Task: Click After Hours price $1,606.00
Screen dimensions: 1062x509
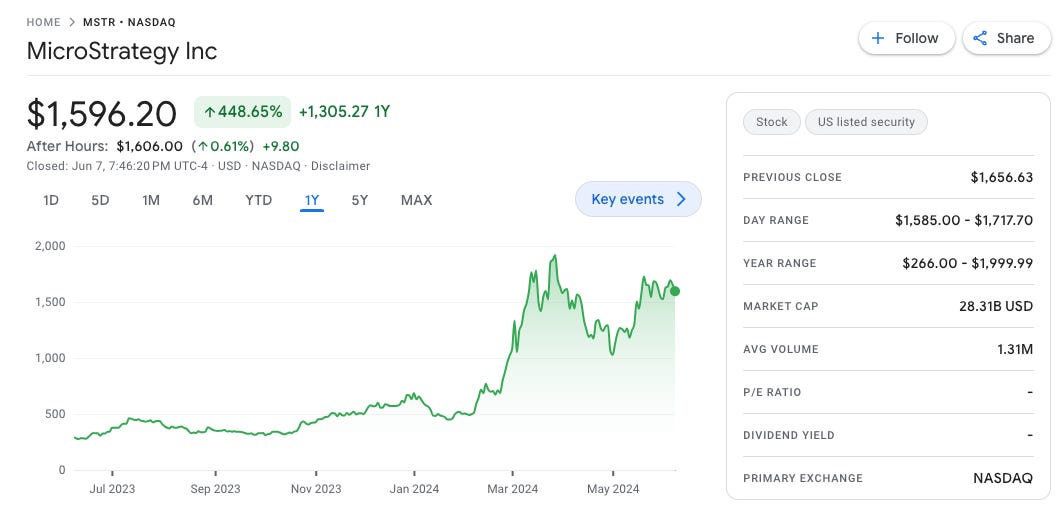Action: (x=150, y=146)
